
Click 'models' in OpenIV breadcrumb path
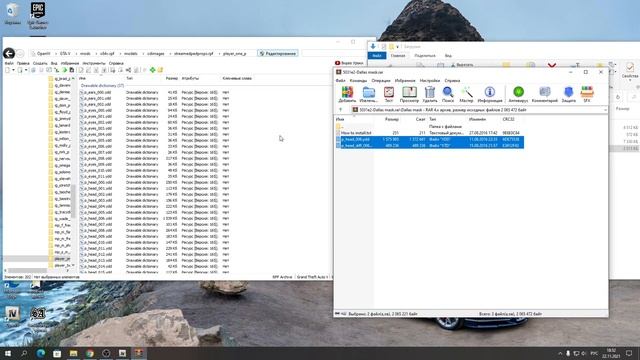point(131,53)
